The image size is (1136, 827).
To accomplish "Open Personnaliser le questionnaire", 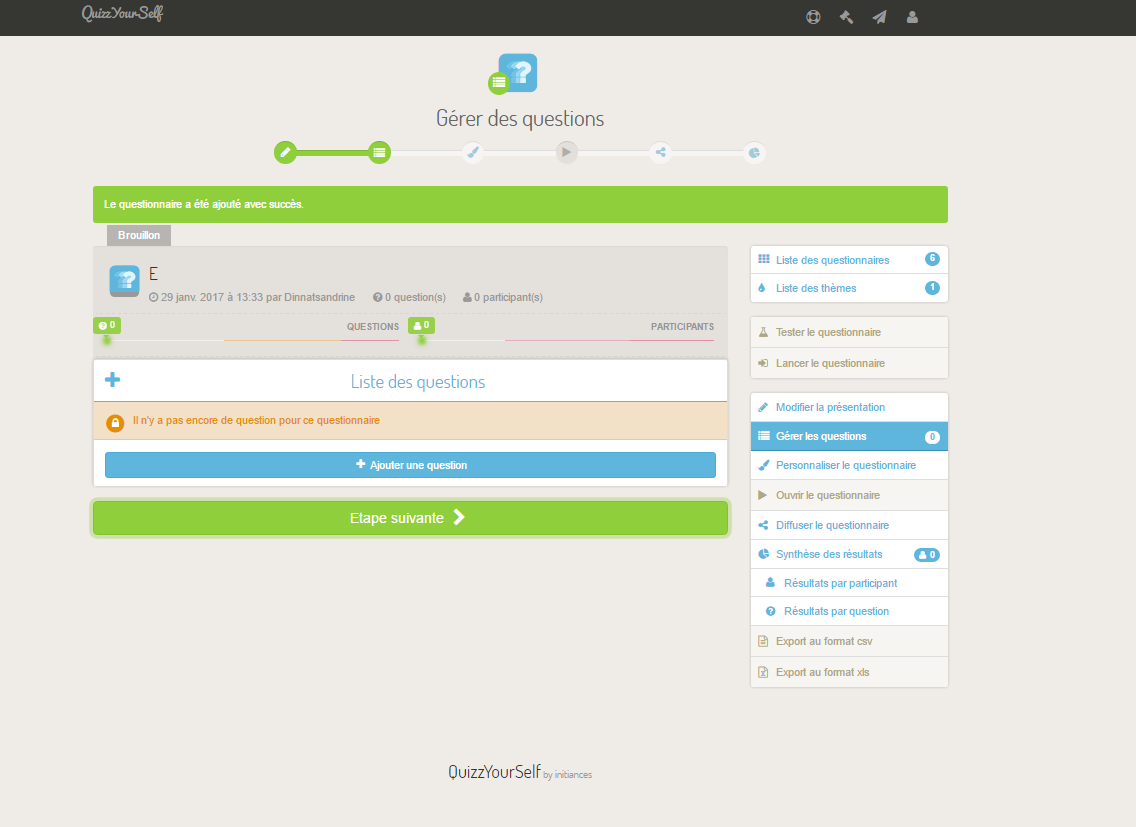I will pyautogui.click(x=845, y=465).
